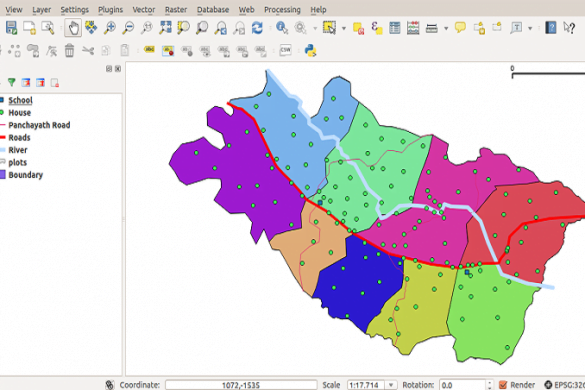This screenshot has height=390, width=585.
Task: Open the Plugins menu
Action: tap(110, 10)
